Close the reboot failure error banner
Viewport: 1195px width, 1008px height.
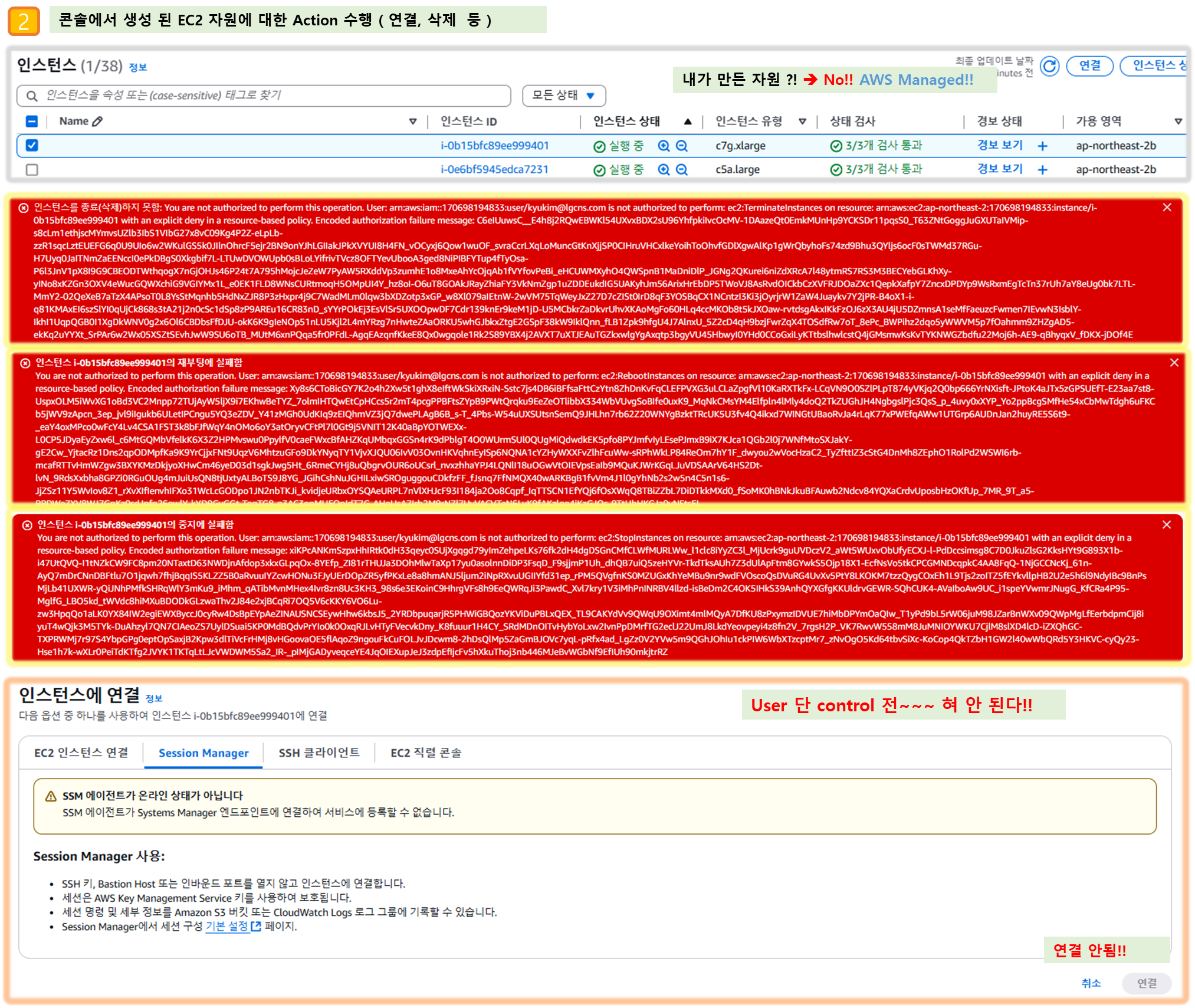click(x=1174, y=363)
